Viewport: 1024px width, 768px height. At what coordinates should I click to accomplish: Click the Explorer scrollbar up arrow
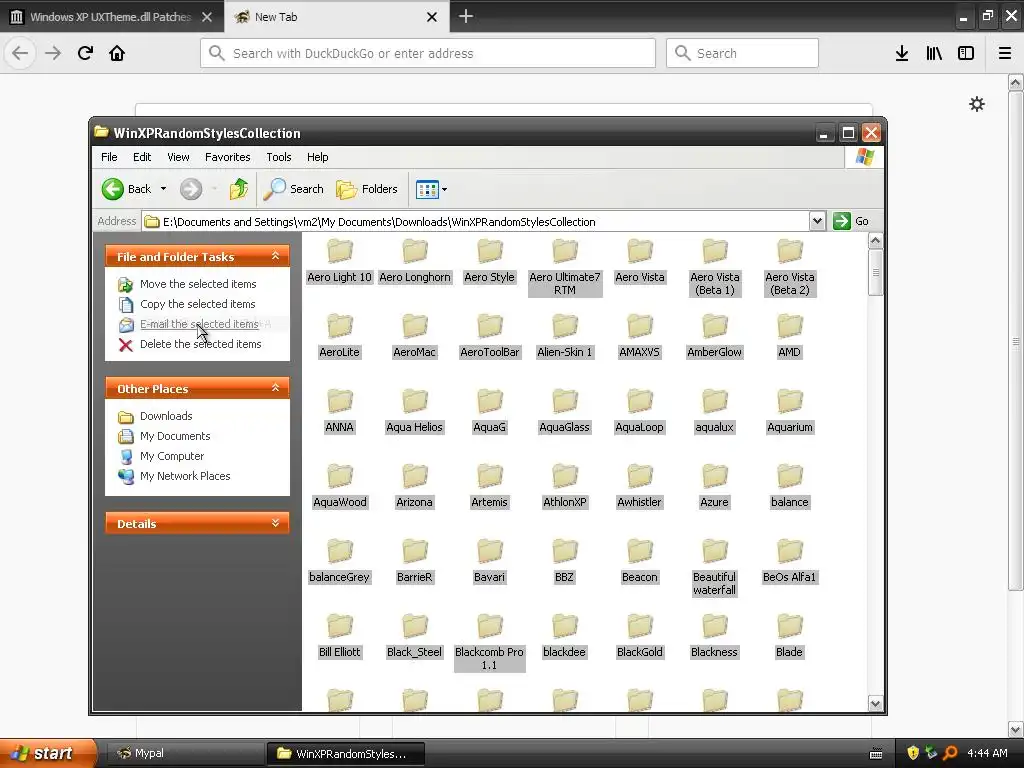(x=875, y=241)
